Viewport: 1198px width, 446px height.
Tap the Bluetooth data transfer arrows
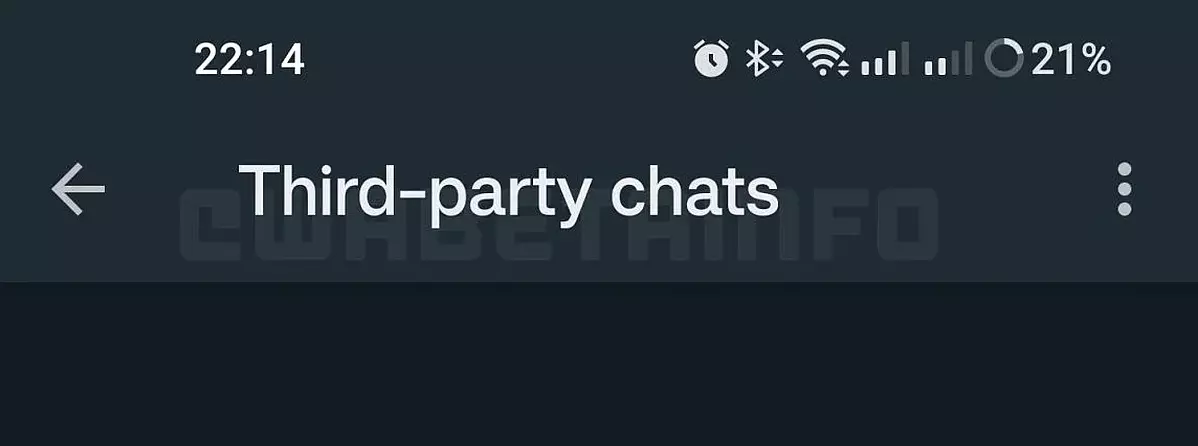click(776, 59)
